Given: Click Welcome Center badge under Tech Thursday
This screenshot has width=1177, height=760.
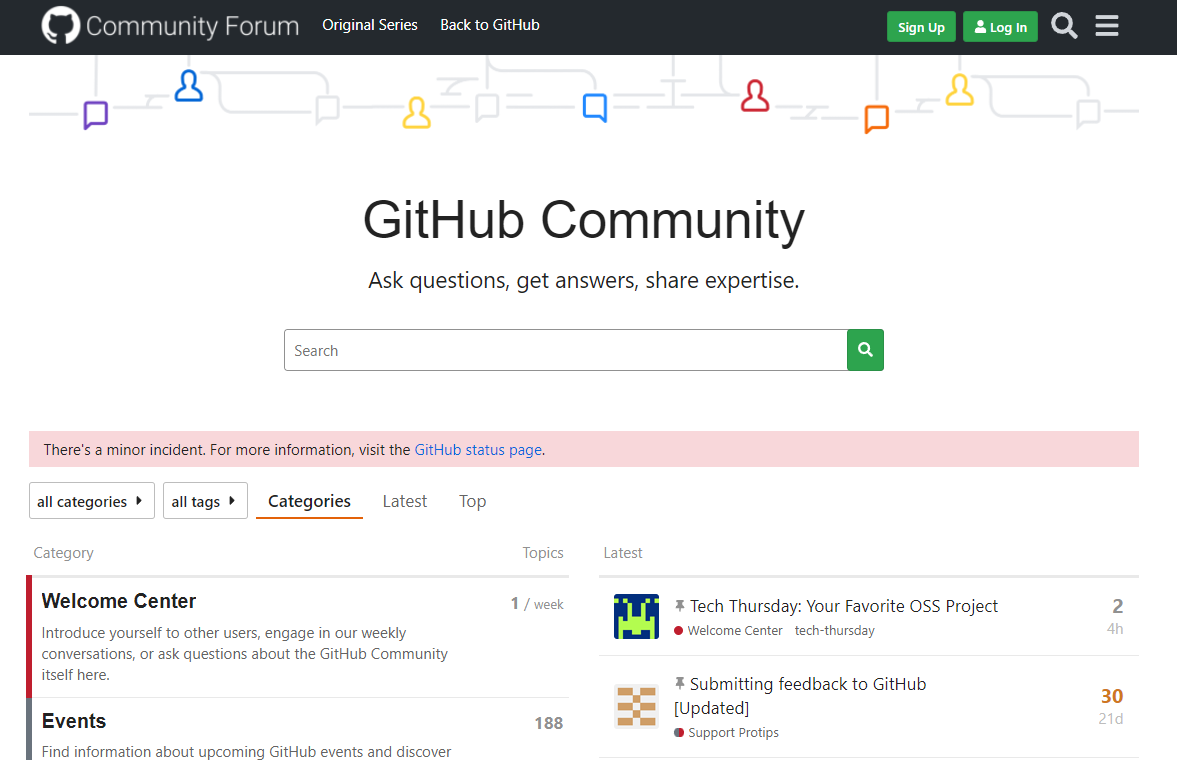Looking at the screenshot, I should click(x=728, y=631).
